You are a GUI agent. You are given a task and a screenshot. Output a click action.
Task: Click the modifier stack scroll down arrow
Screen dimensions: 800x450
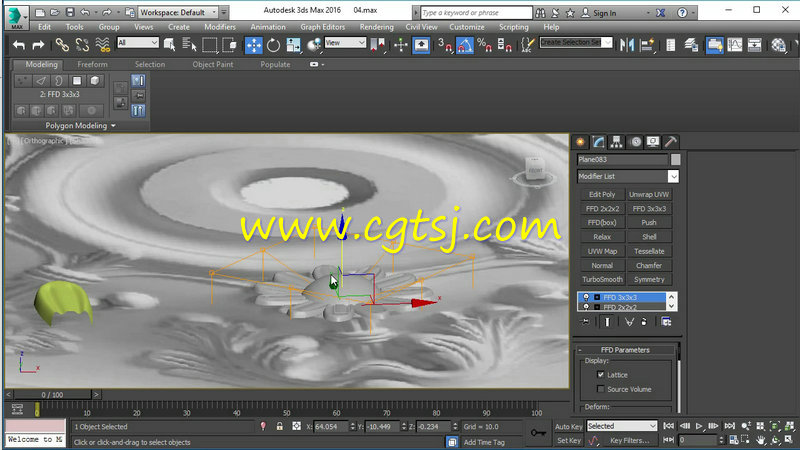(x=671, y=306)
